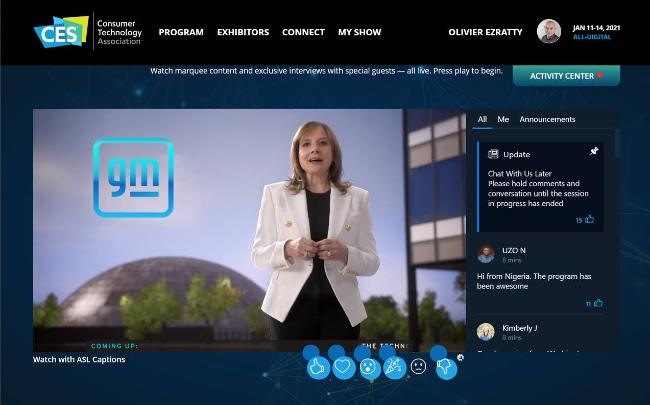
Task: Send the party popper reaction
Action: 393,367
